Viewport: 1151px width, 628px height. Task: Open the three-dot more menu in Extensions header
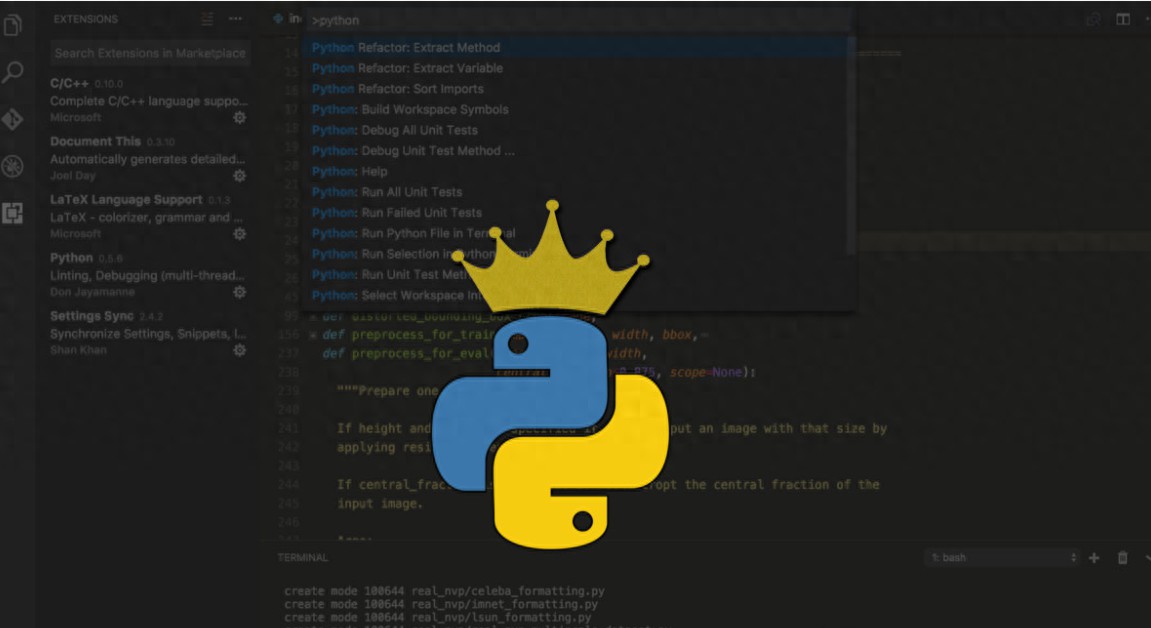click(x=235, y=19)
